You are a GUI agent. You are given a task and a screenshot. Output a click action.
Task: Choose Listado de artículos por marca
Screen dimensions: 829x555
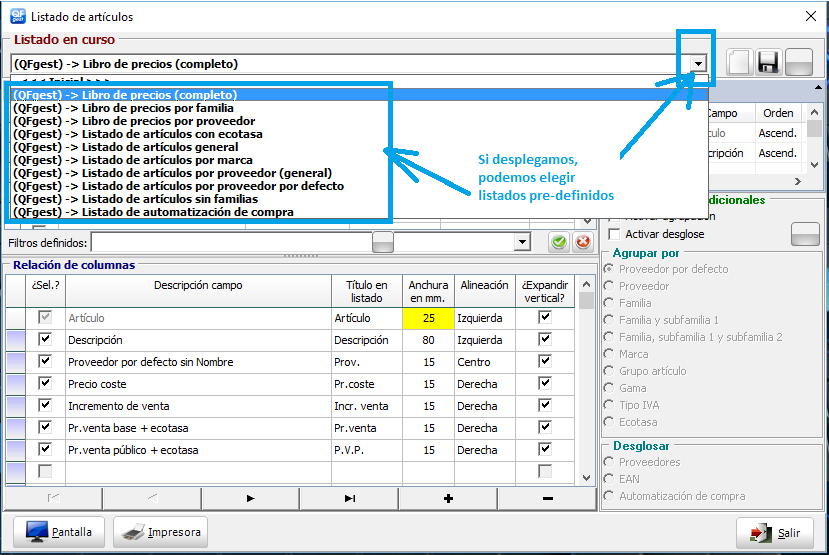pyautogui.click(x=360, y=160)
